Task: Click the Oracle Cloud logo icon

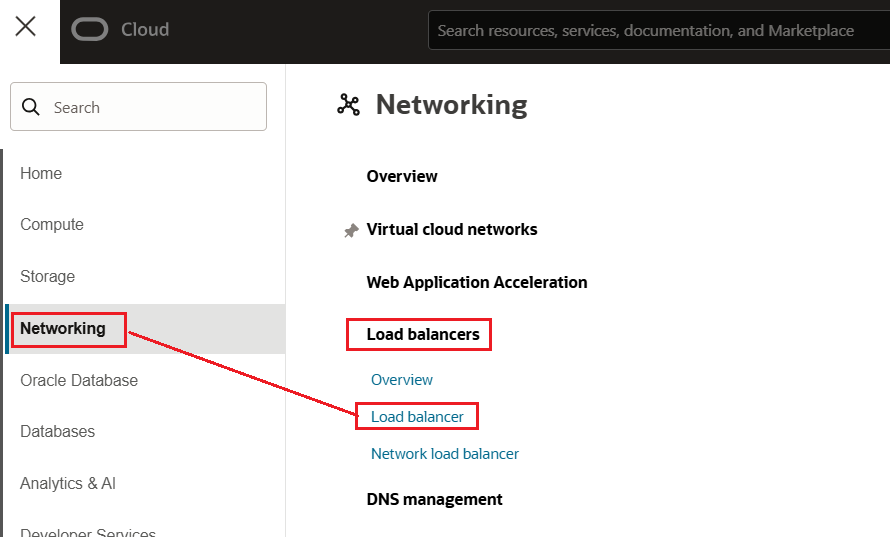Action: pos(90,30)
